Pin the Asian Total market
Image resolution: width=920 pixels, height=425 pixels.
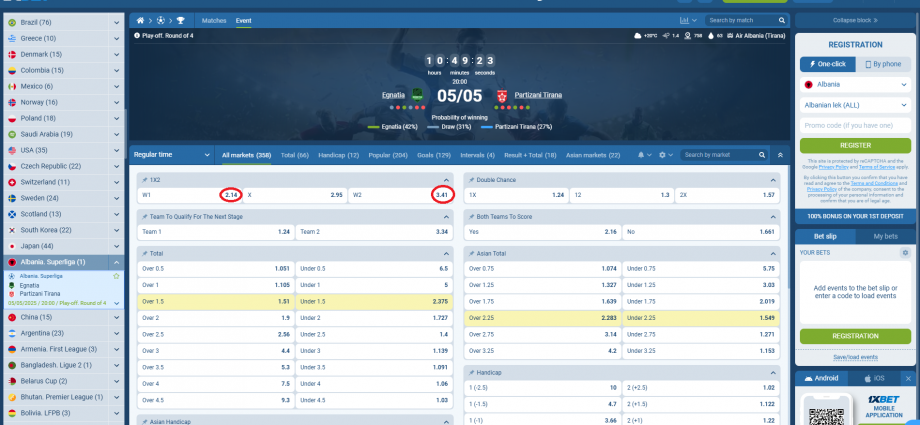click(471, 254)
